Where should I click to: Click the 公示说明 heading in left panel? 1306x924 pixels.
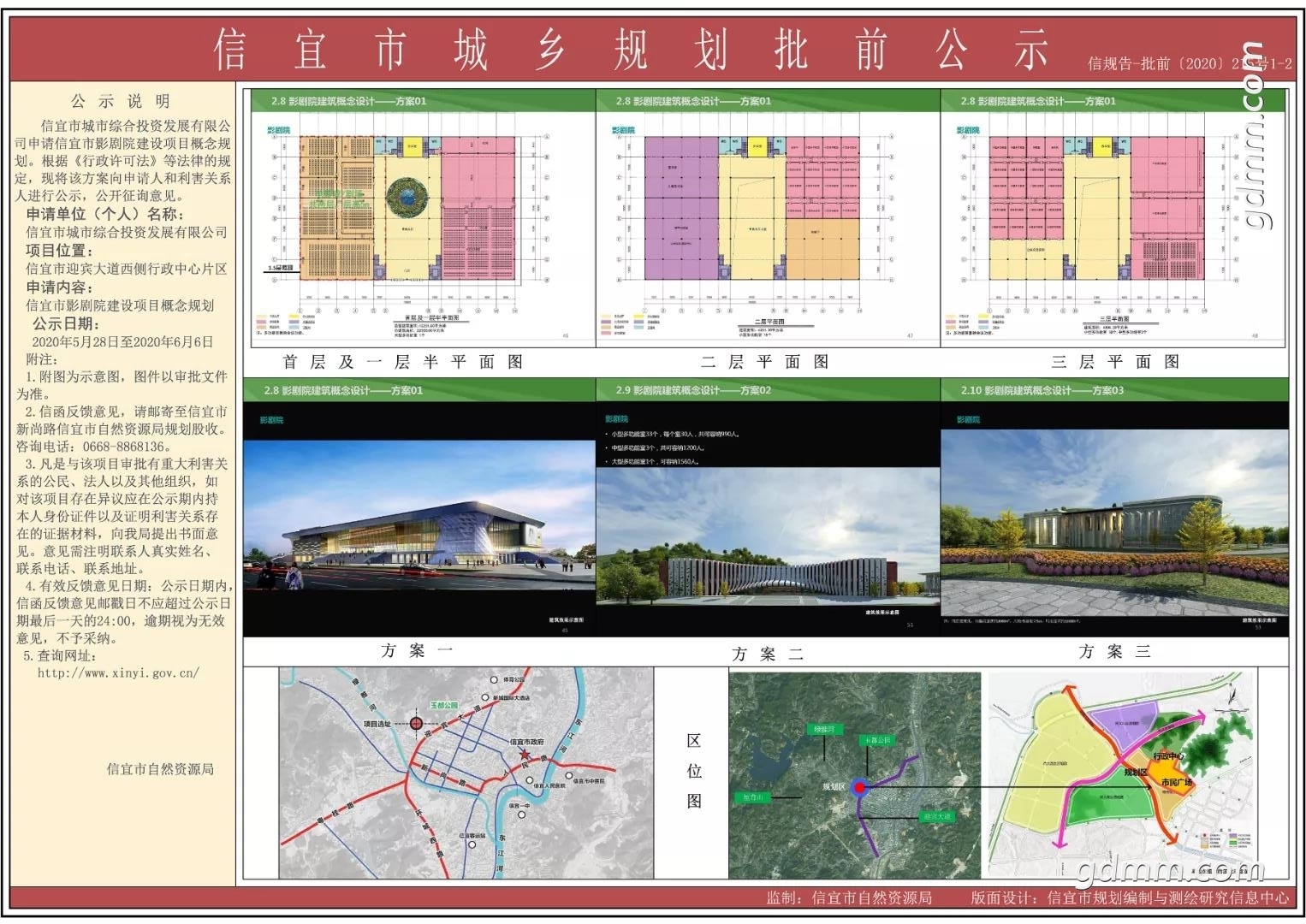click(x=121, y=101)
